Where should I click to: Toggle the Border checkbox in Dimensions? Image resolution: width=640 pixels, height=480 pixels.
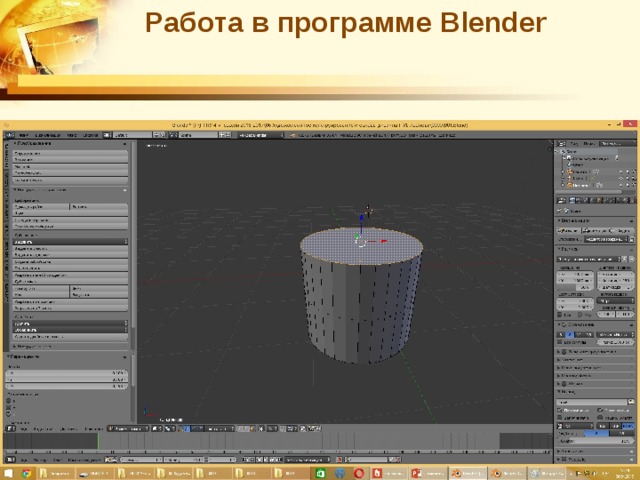point(560,315)
